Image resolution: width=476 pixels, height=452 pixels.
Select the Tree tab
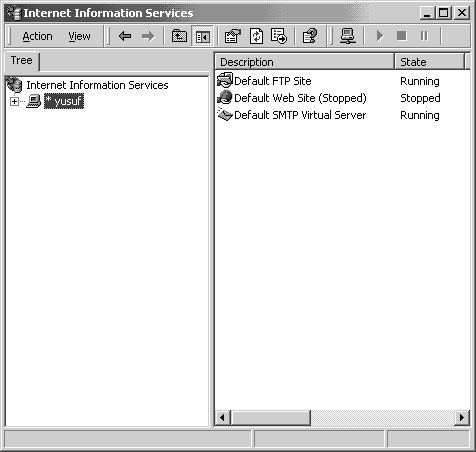(22, 61)
